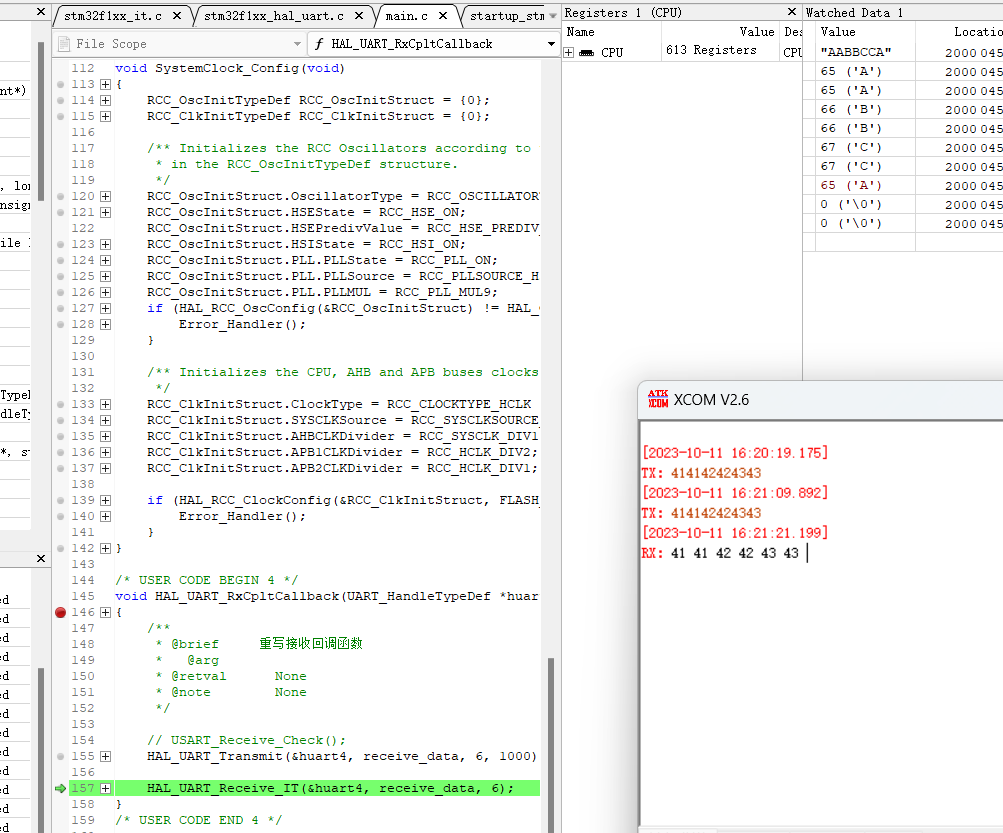
Task: Click the code editor vertical scrollbar thumb
Action: click(551, 745)
